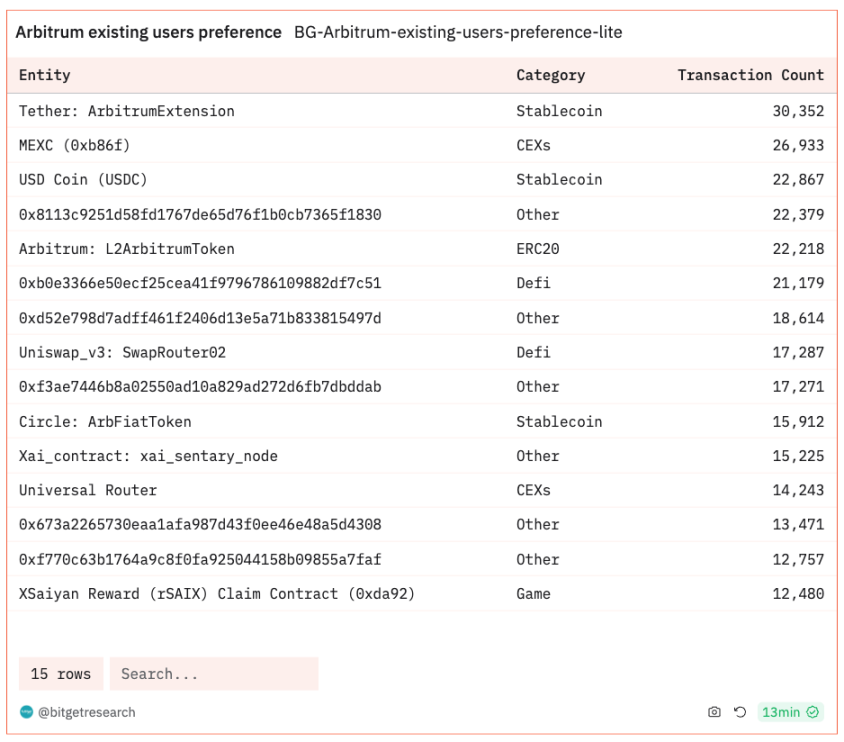This screenshot has width=844, height=742.
Task: Open the @bitgetresearch profile link
Action: coord(87,712)
